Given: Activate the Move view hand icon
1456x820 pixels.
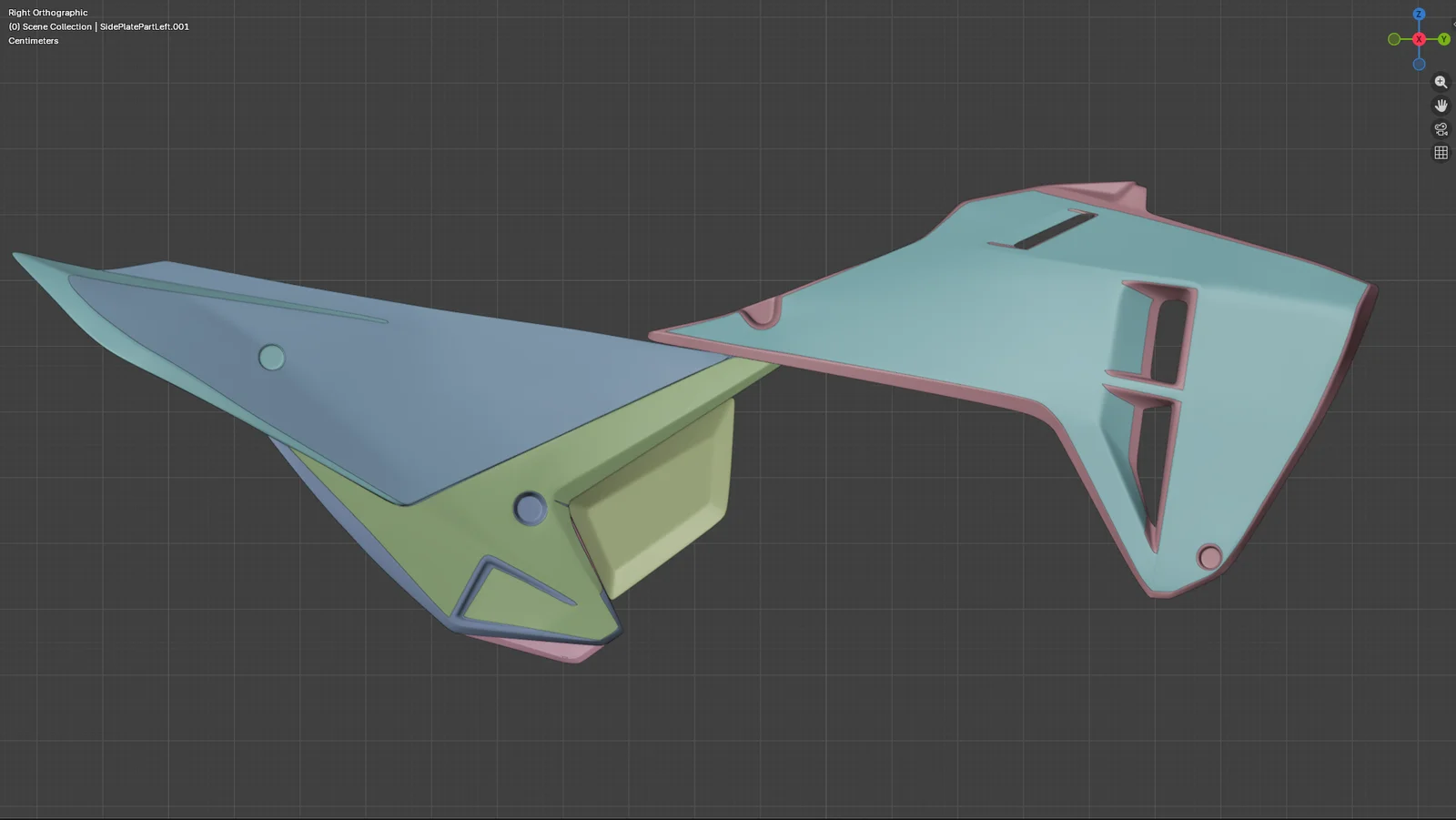Looking at the screenshot, I should (1441, 105).
